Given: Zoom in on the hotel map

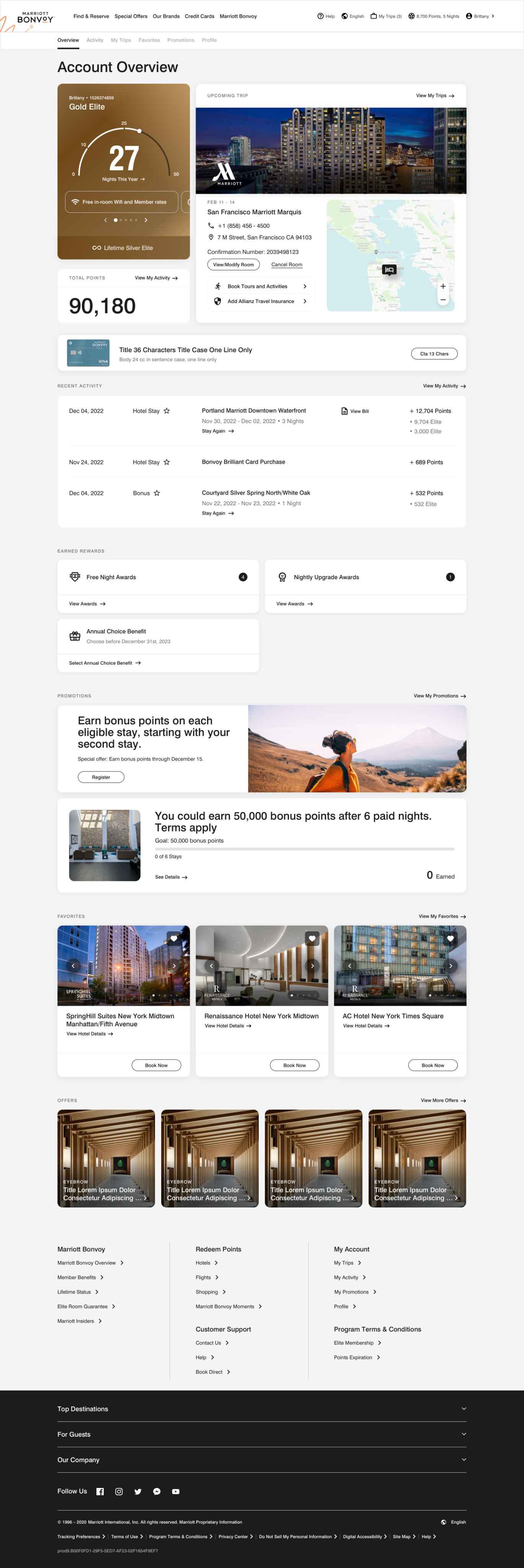Looking at the screenshot, I should point(442,286).
